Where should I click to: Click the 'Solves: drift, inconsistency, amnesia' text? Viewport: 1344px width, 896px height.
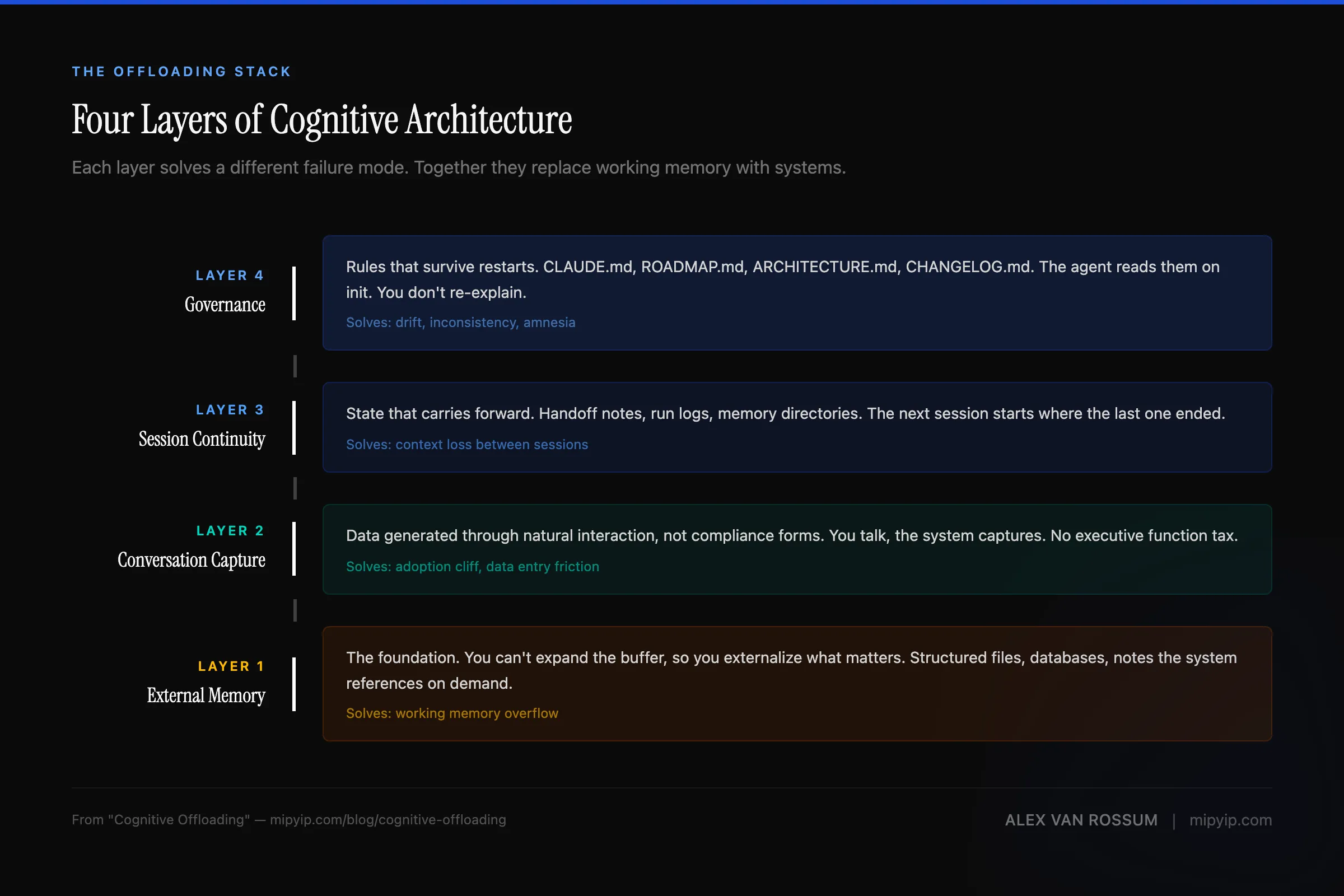[x=460, y=323]
